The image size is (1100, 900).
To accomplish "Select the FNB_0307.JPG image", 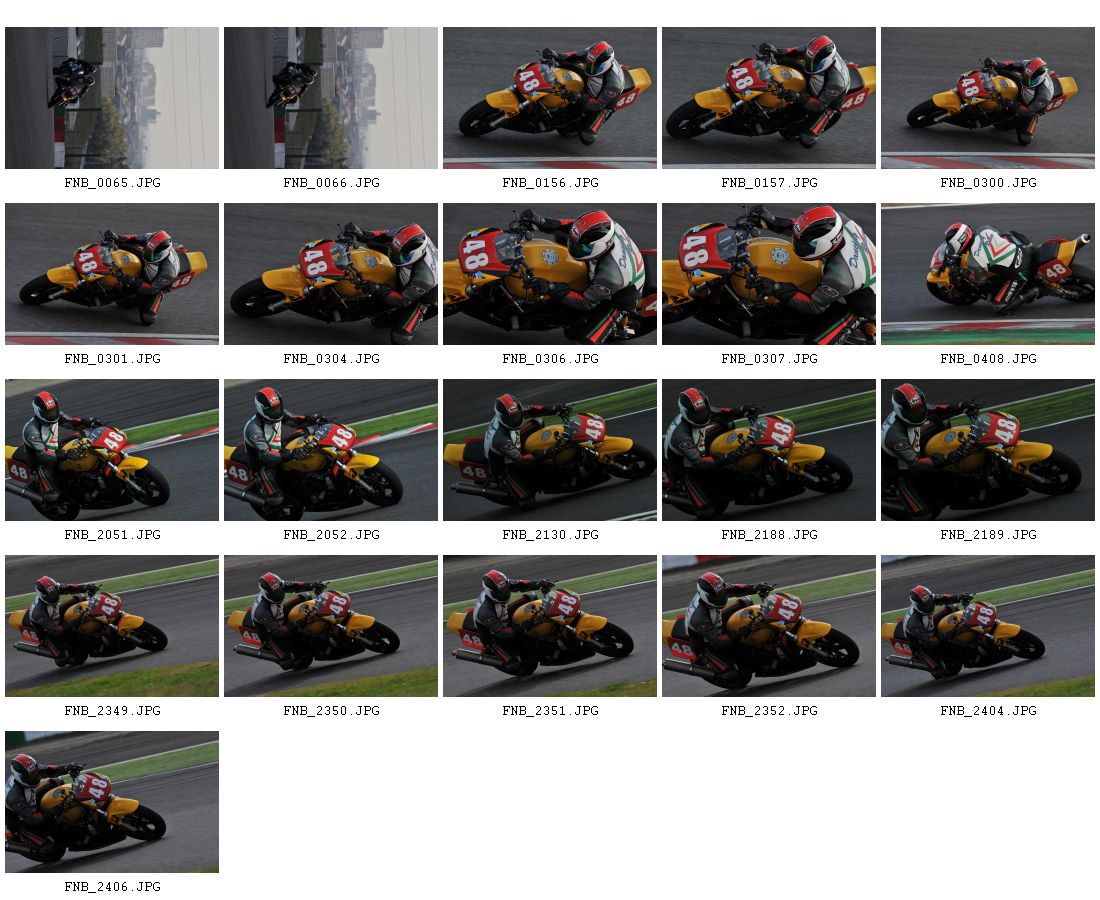I will click(x=769, y=274).
